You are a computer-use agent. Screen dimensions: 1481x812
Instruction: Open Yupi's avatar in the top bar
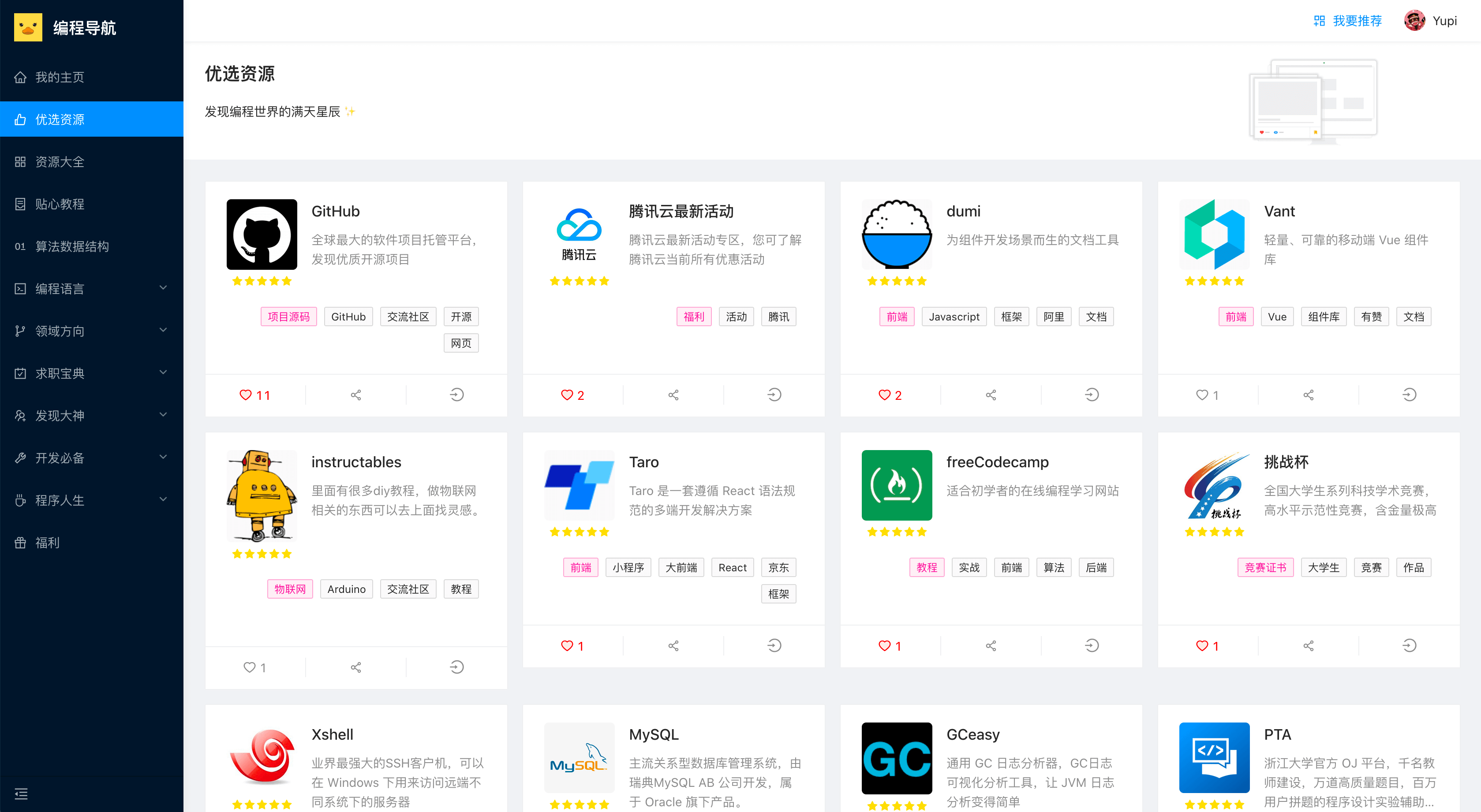[x=1415, y=21]
